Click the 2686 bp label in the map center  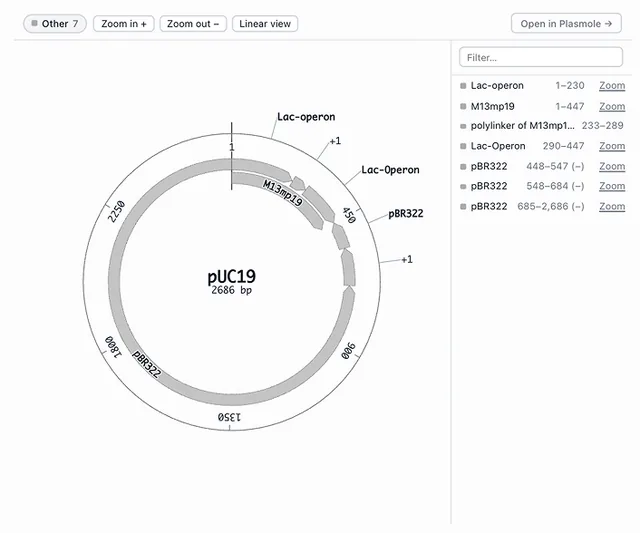click(x=231, y=290)
